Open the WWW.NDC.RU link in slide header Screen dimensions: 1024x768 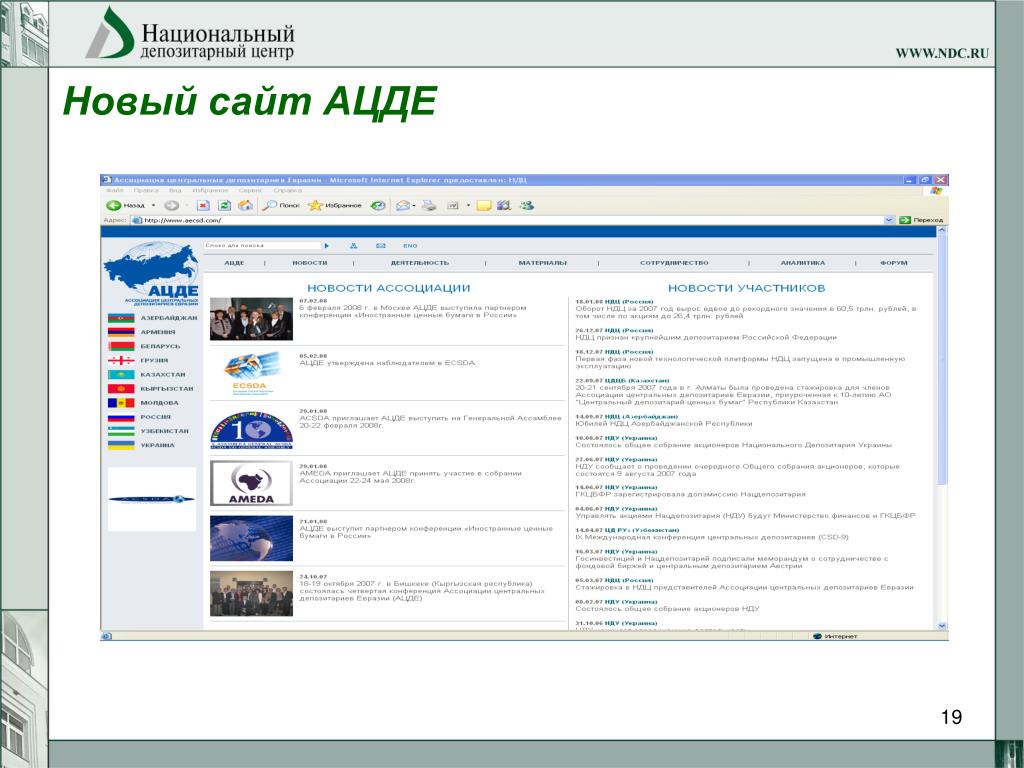(x=942, y=54)
